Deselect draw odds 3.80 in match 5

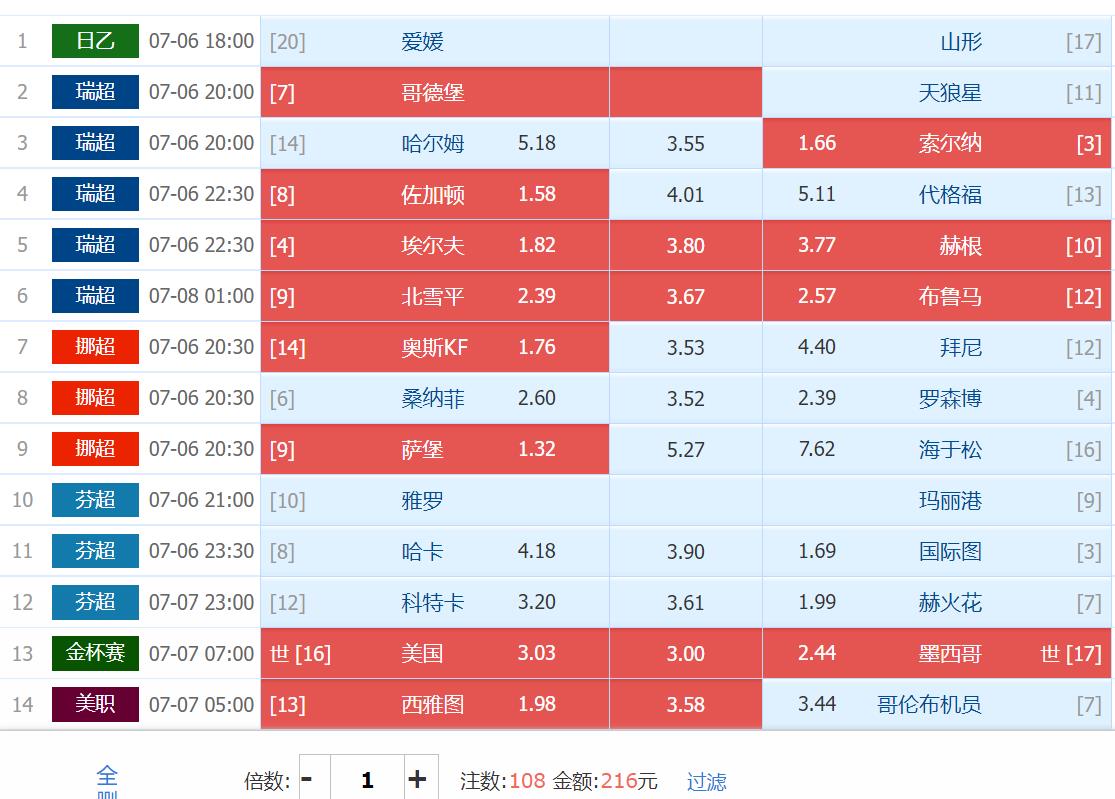(x=685, y=245)
